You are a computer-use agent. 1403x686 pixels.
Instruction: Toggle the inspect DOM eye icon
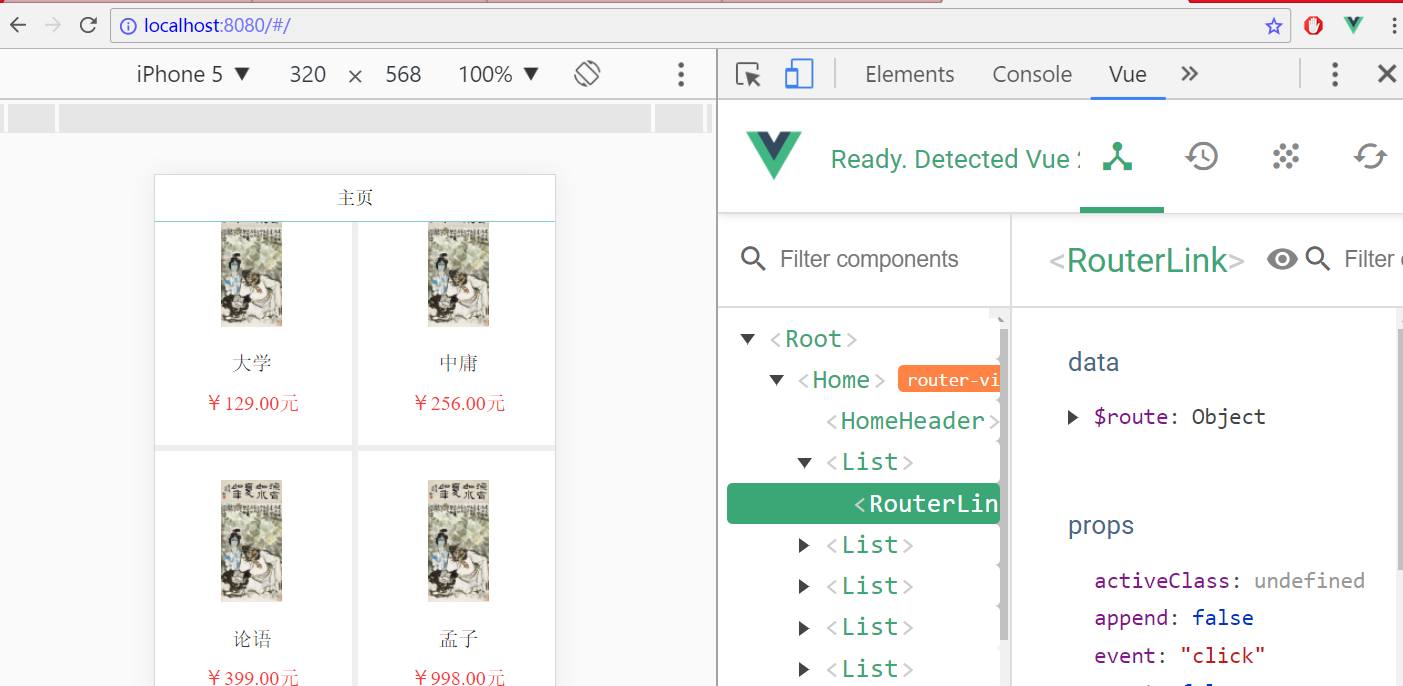[1282, 259]
